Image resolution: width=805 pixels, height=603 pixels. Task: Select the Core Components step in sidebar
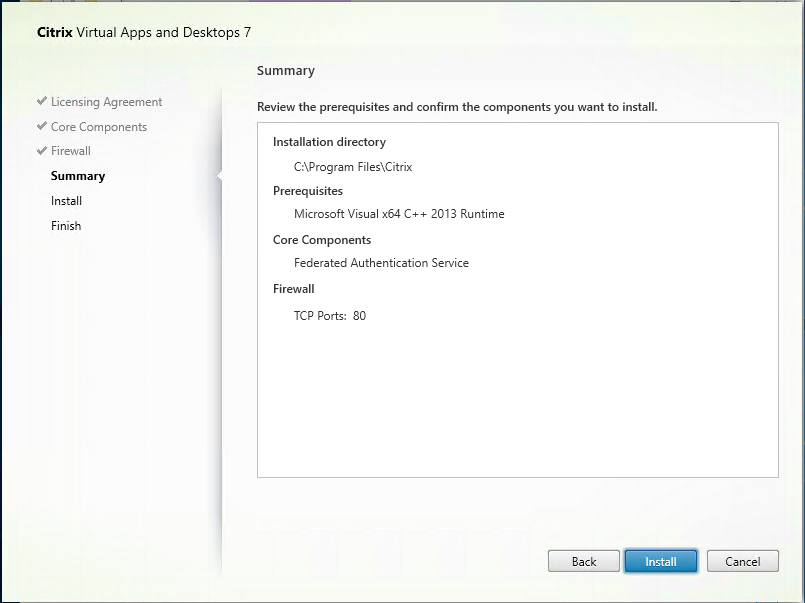[x=99, y=127]
